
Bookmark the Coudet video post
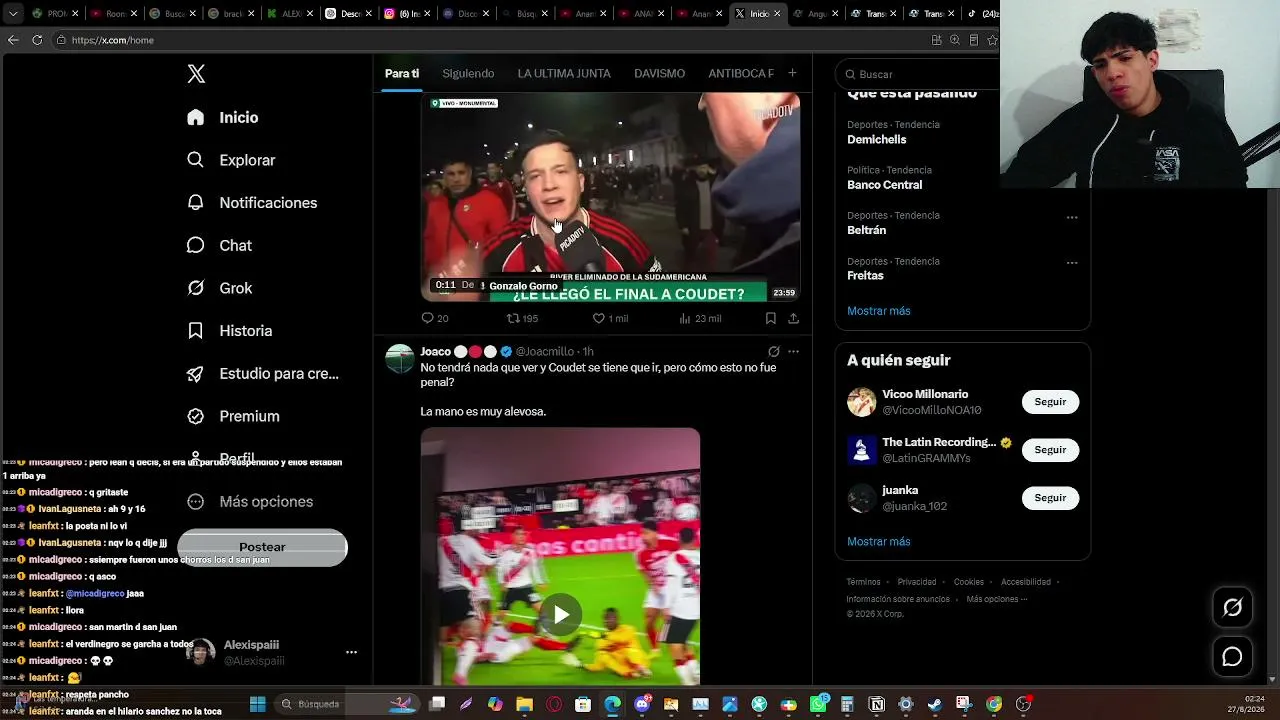tap(770, 318)
